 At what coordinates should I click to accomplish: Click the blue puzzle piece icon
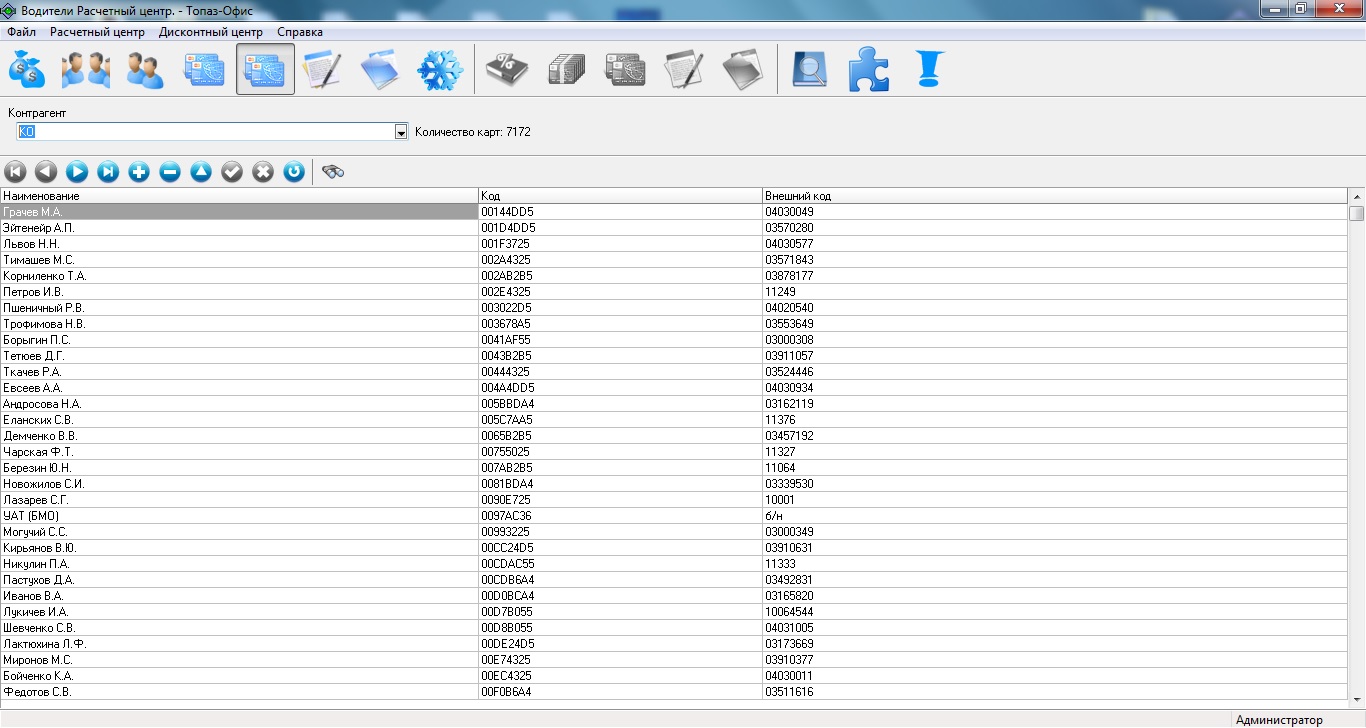[x=868, y=69]
